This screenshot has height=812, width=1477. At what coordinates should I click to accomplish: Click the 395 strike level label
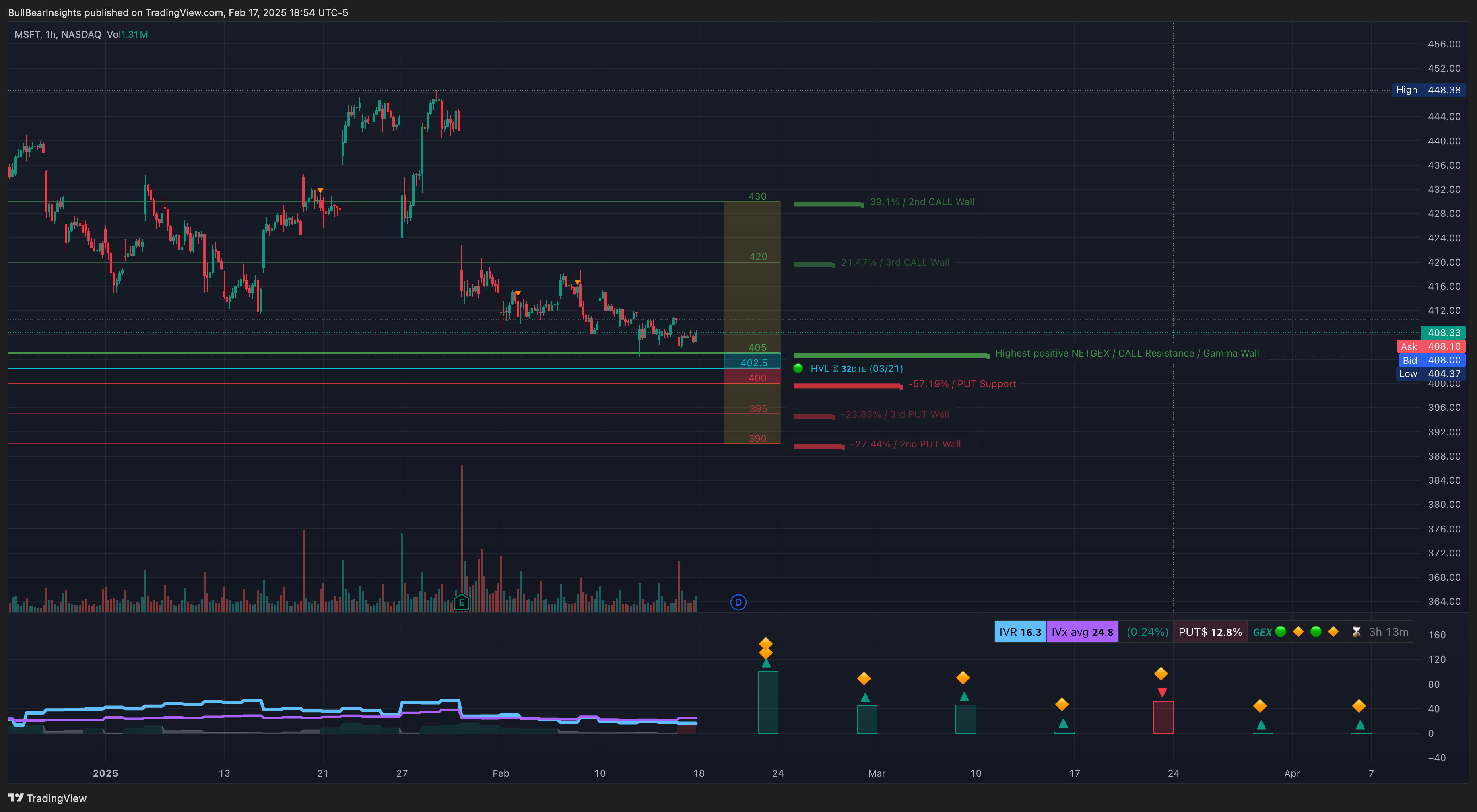pyautogui.click(x=758, y=408)
